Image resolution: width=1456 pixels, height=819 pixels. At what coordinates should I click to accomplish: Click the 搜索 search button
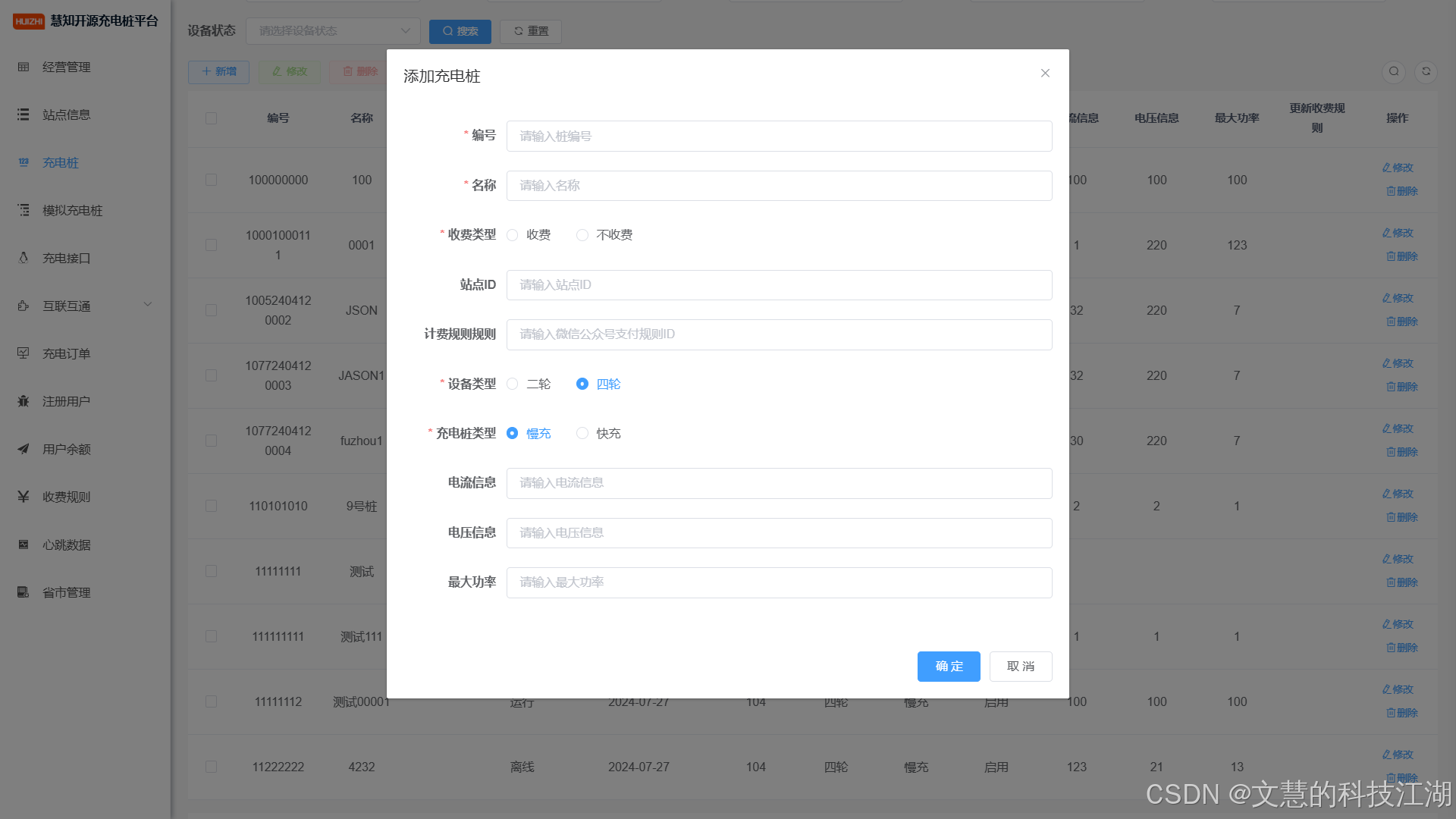coord(460,31)
